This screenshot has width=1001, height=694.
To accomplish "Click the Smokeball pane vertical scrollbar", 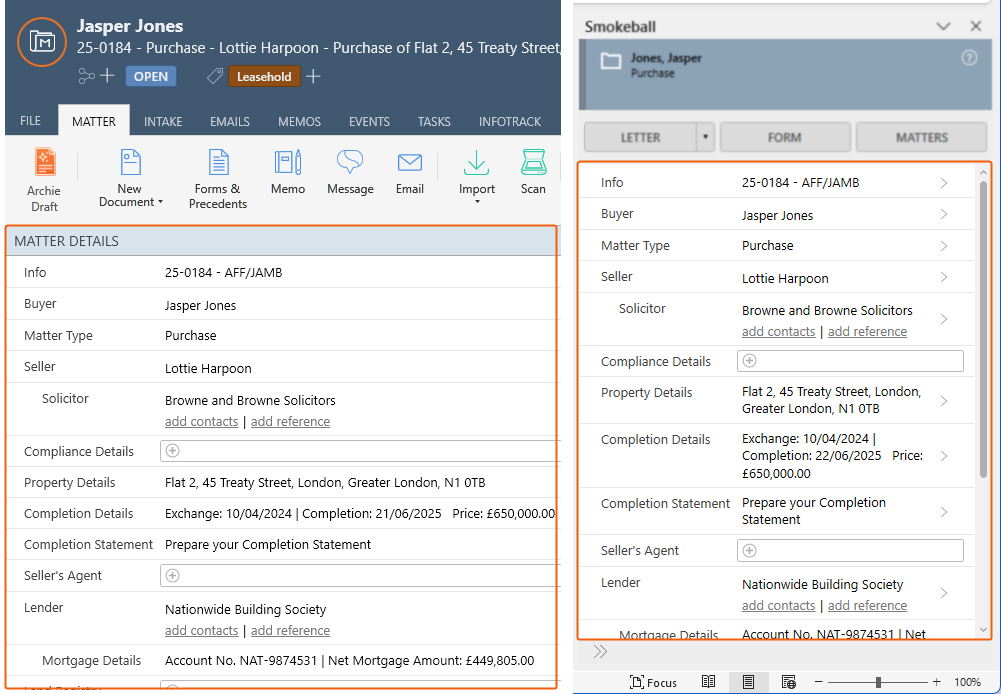I will coord(984,329).
